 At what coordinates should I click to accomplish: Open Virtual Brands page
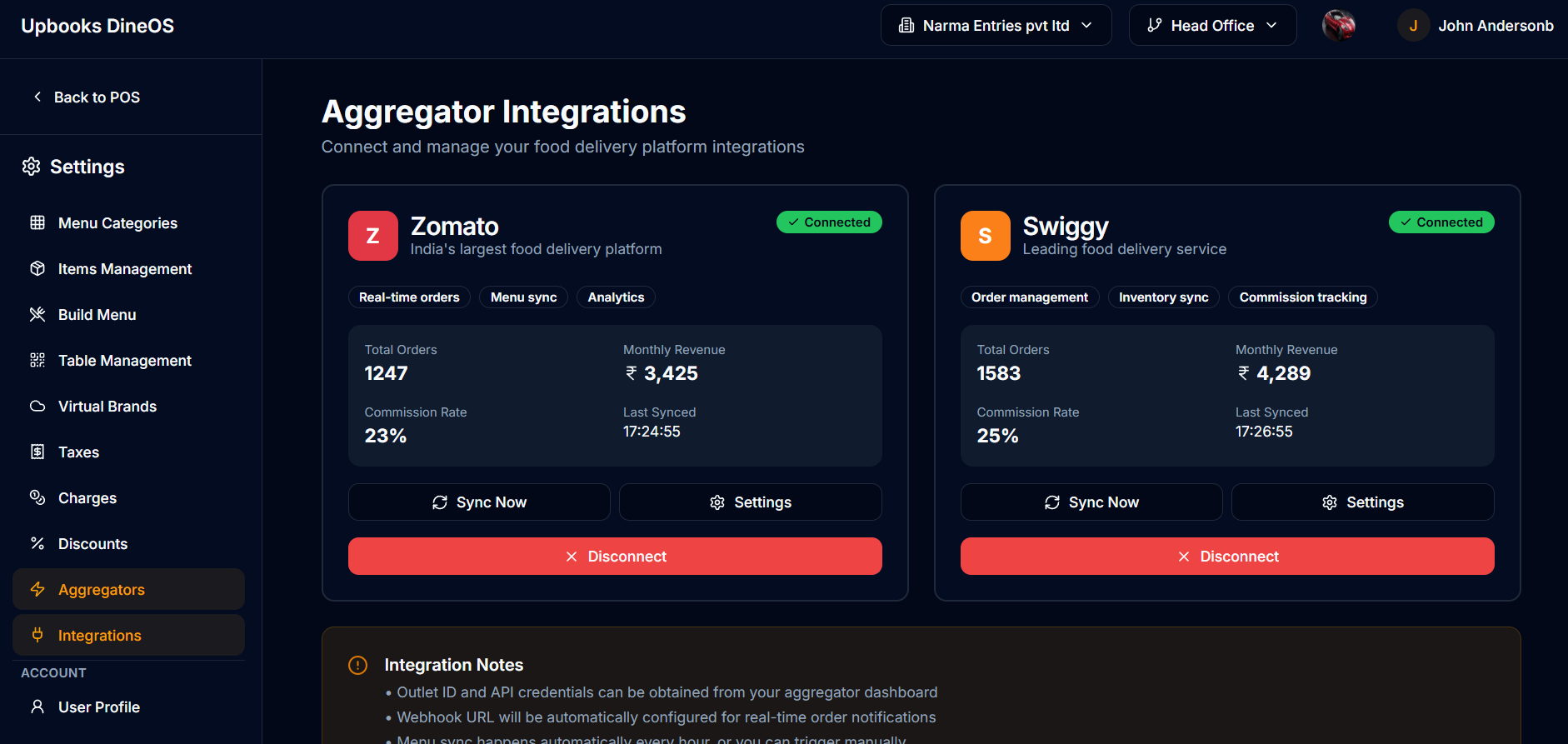pyautogui.click(x=129, y=406)
